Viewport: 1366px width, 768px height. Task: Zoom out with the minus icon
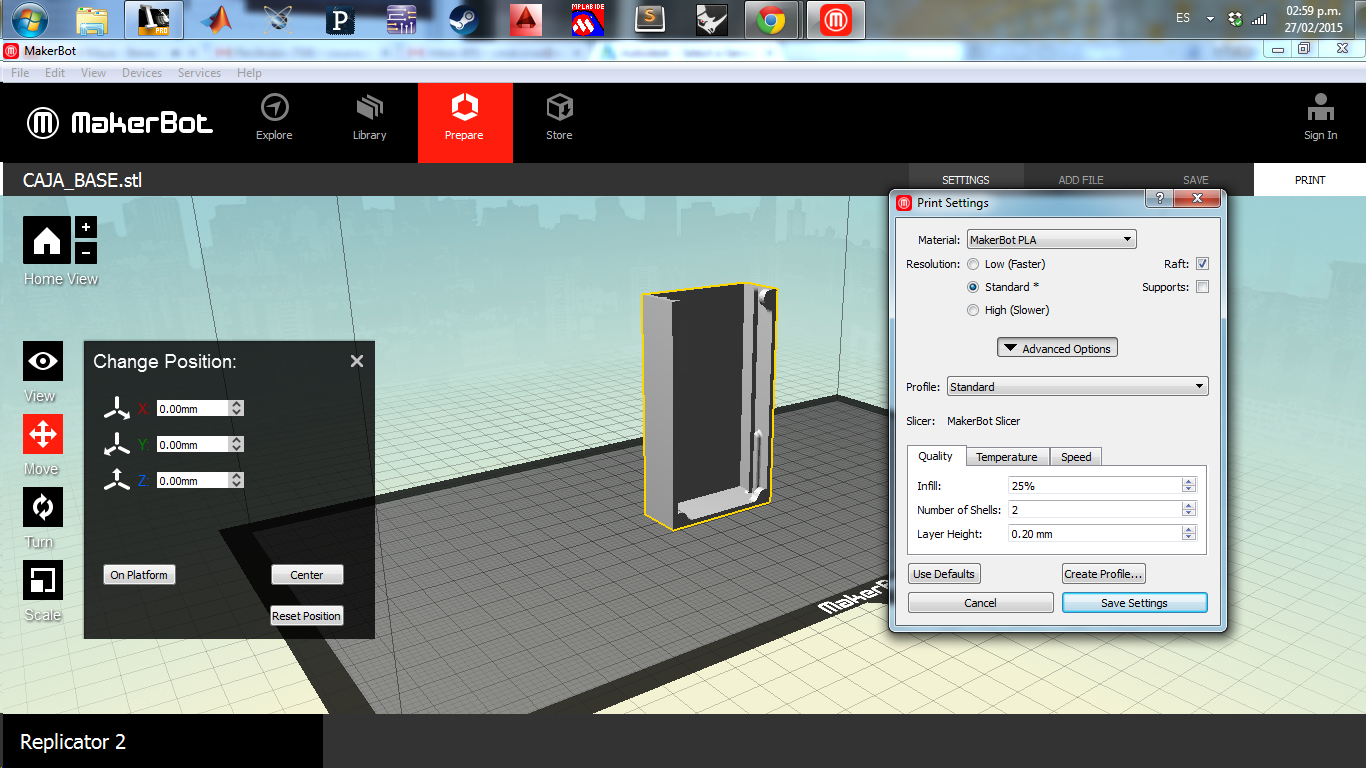pyautogui.click(x=86, y=253)
